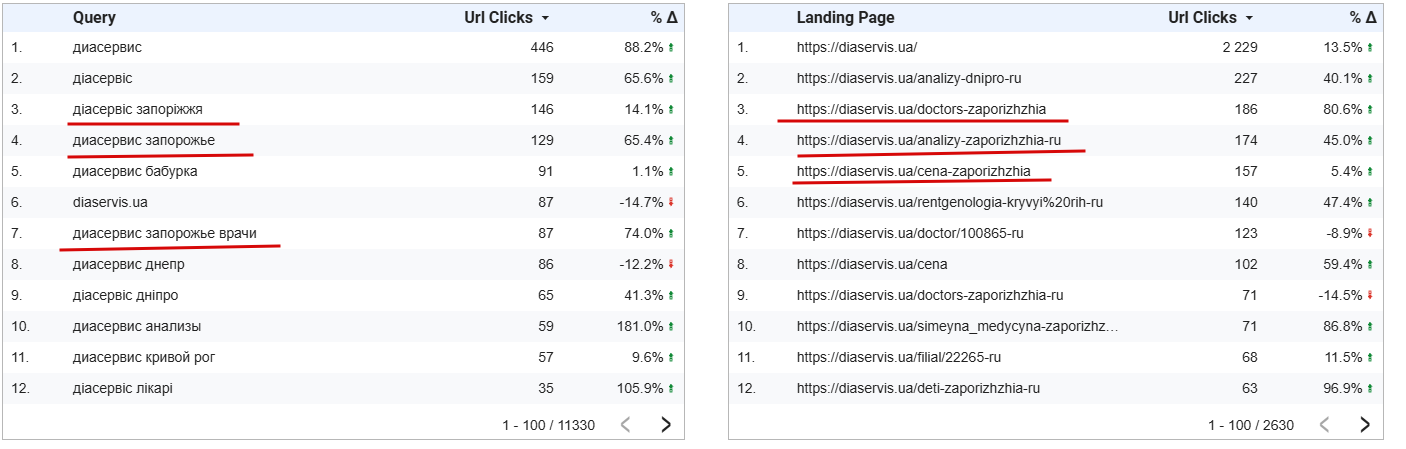Click % Δ header in Landing Page table
The image size is (1406, 449).
[x=1363, y=17]
